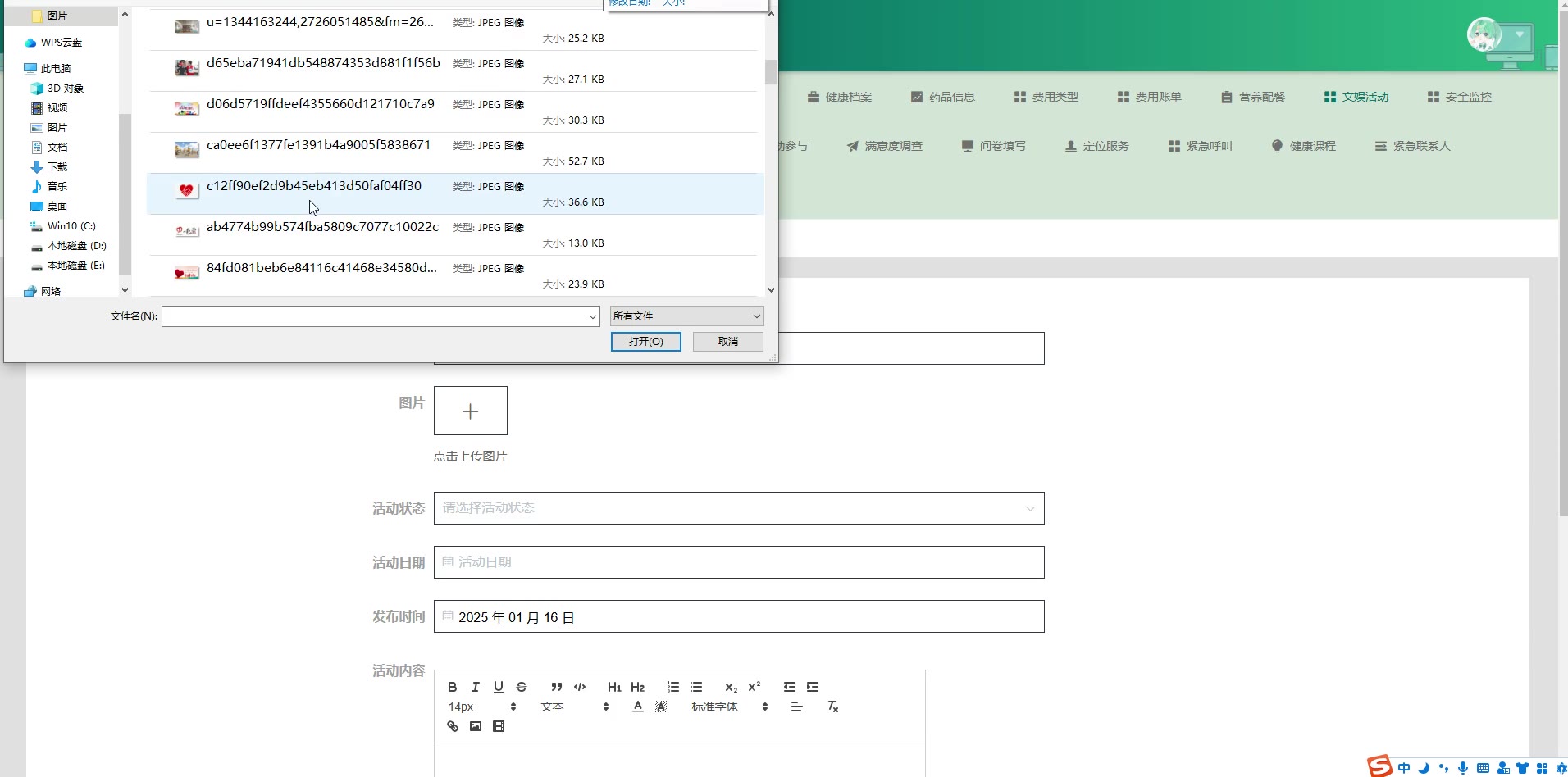Open the 所有文件 file type filter
Image resolution: width=1568 pixels, height=777 pixels.
(x=687, y=316)
